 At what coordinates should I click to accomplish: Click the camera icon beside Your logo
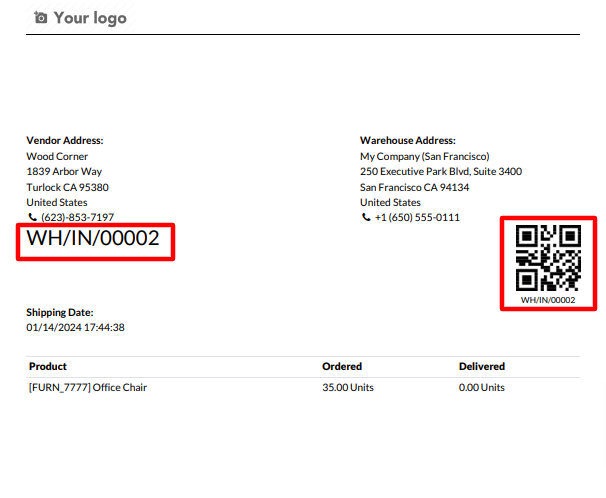point(41,17)
